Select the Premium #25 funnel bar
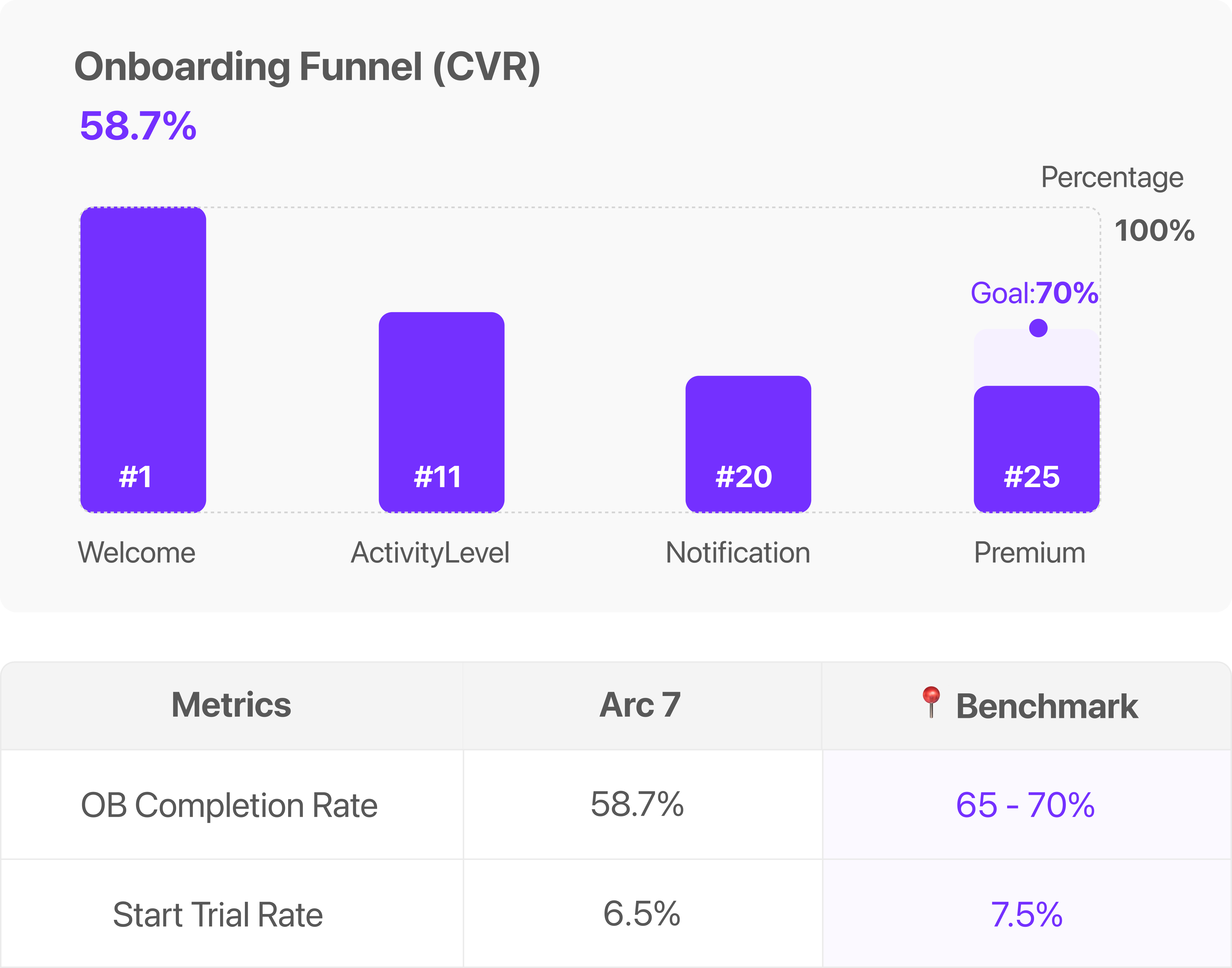Viewport: 1232px width, 968px height. pos(1036,449)
